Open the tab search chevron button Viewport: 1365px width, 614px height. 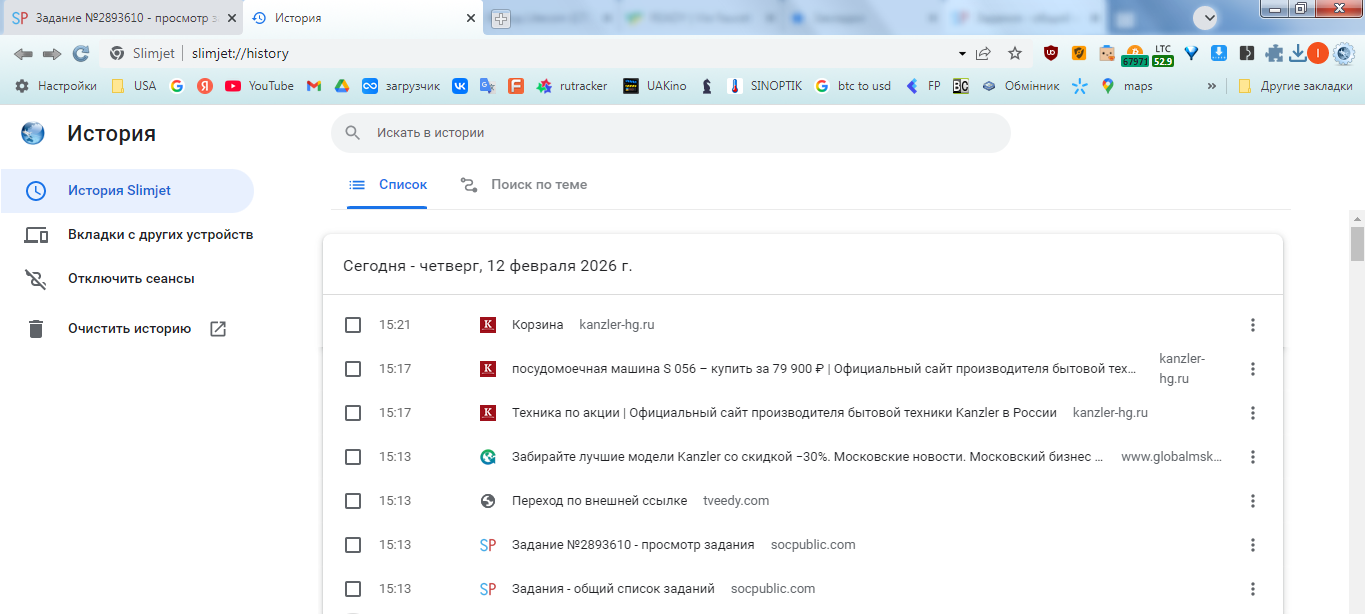(1207, 17)
